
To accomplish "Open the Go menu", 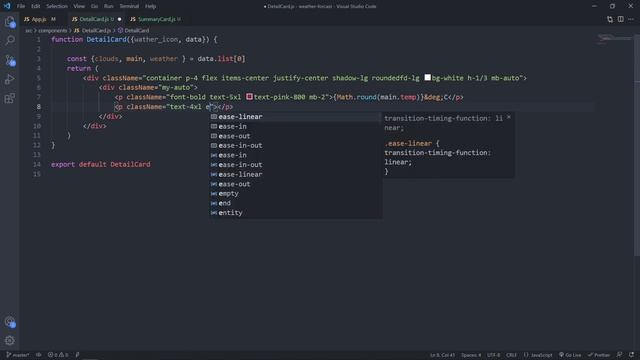I will tap(94, 6).
